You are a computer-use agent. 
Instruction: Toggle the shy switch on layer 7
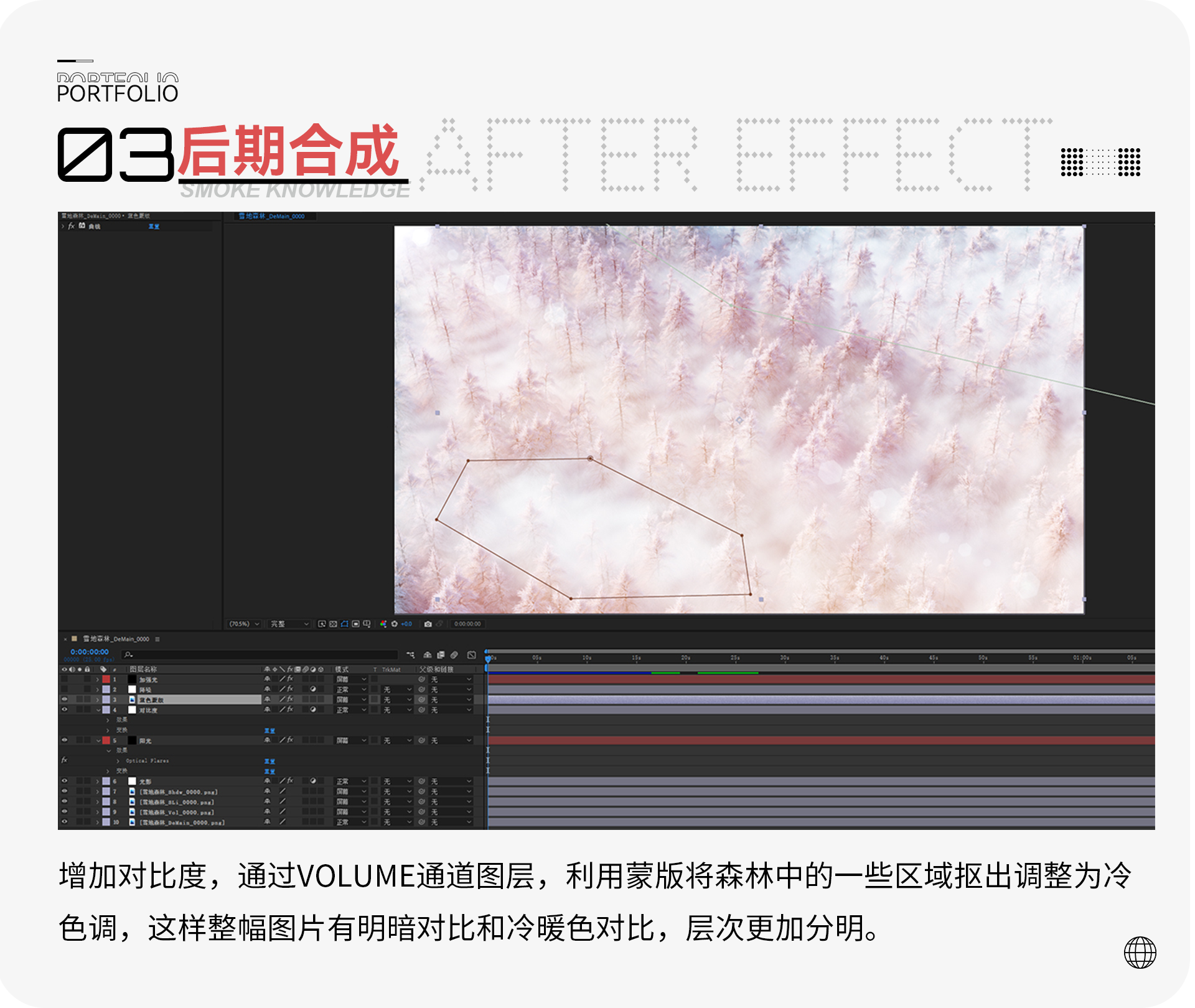click(267, 791)
